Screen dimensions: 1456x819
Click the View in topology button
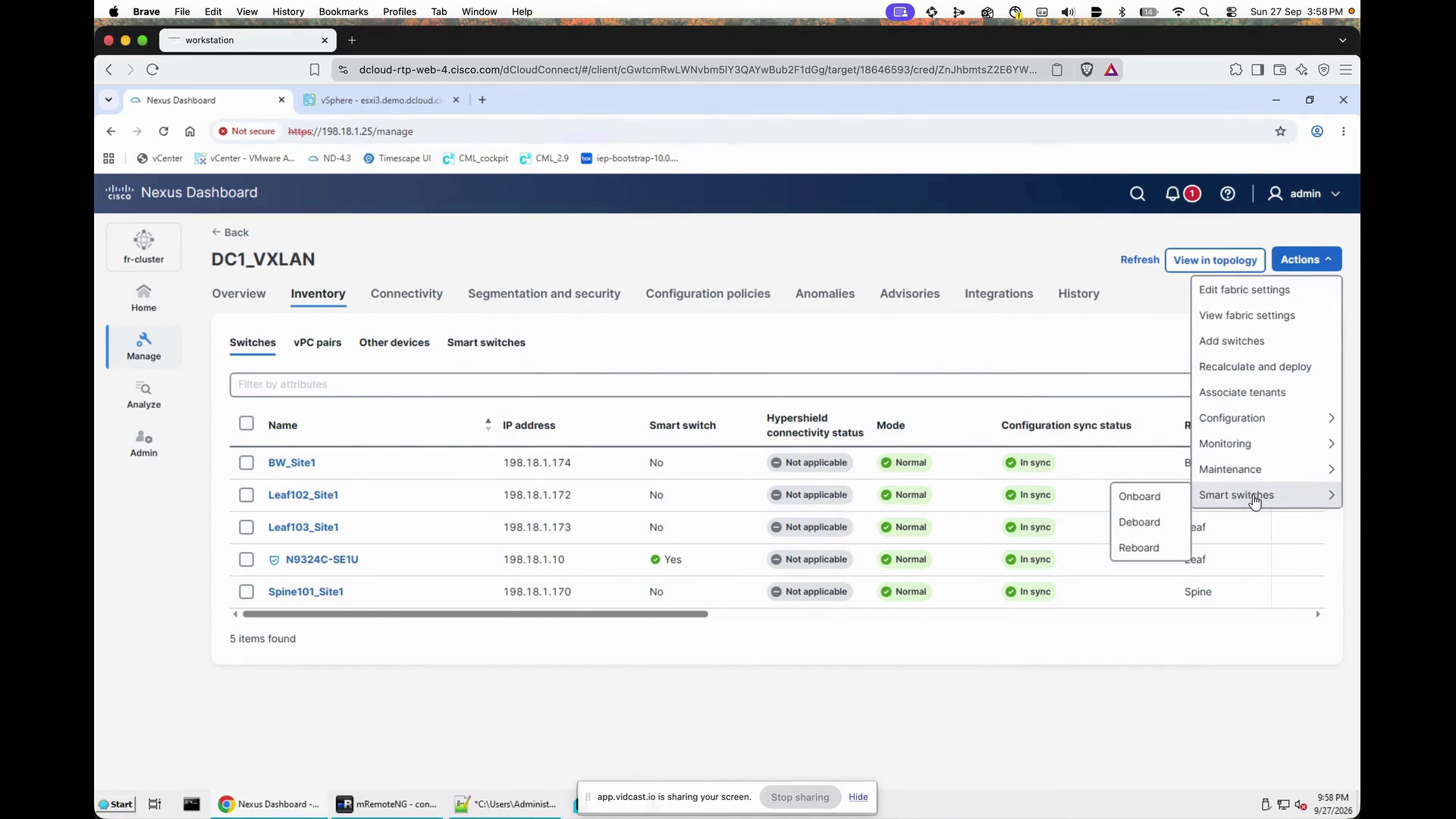tap(1215, 260)
